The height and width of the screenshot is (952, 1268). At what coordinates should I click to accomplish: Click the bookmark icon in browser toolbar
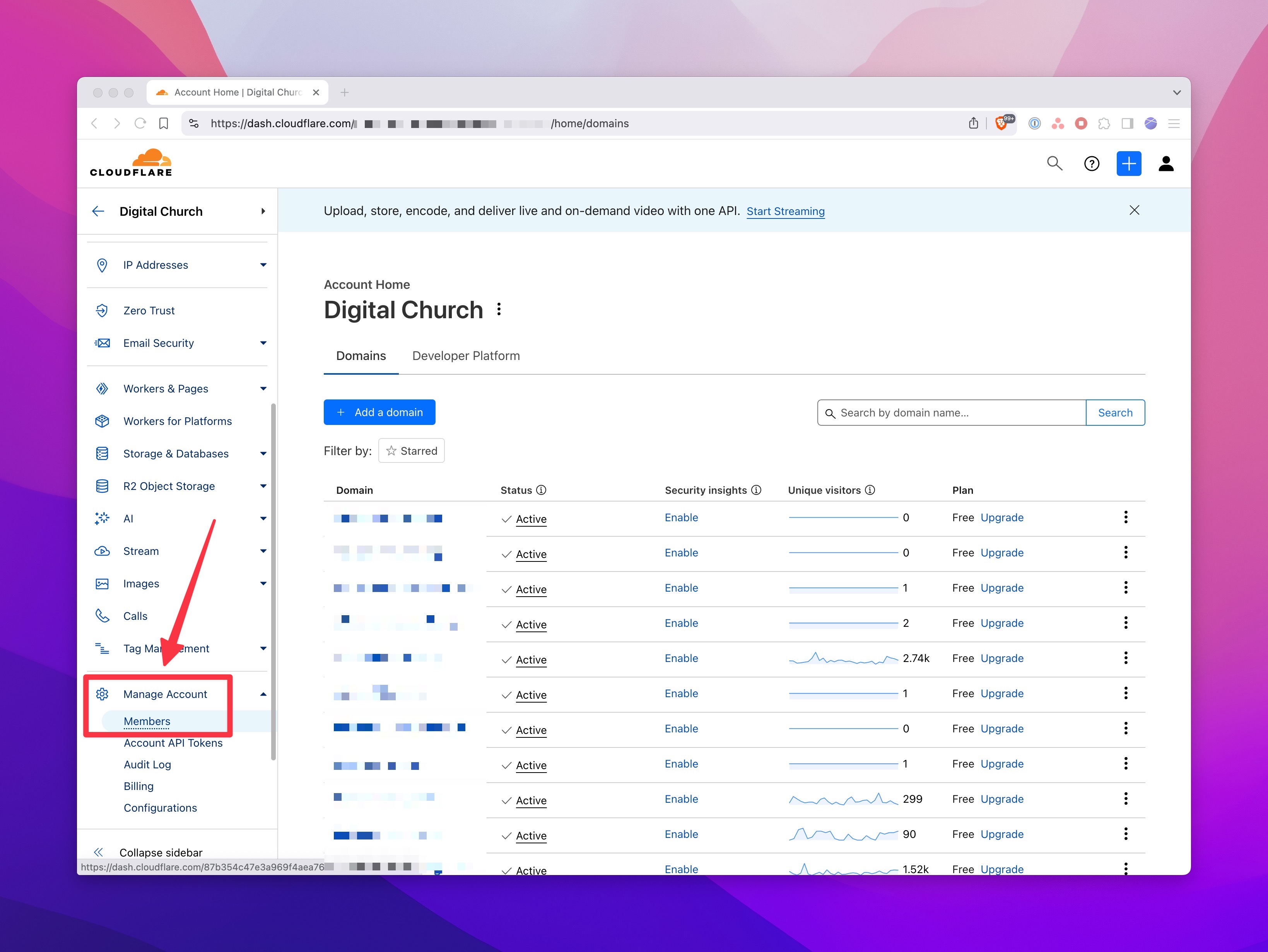click(163, 123)
